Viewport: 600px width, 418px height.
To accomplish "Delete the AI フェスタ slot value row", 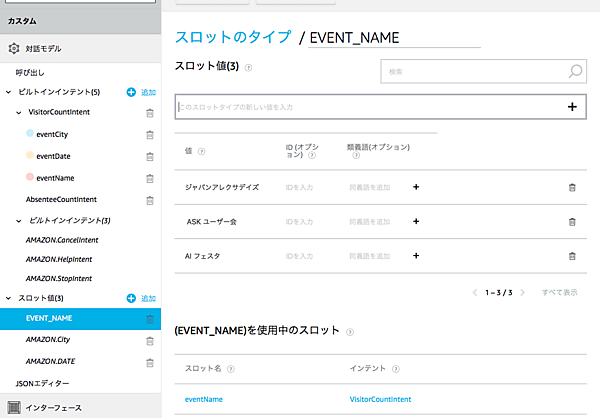I will coord(572,256).
